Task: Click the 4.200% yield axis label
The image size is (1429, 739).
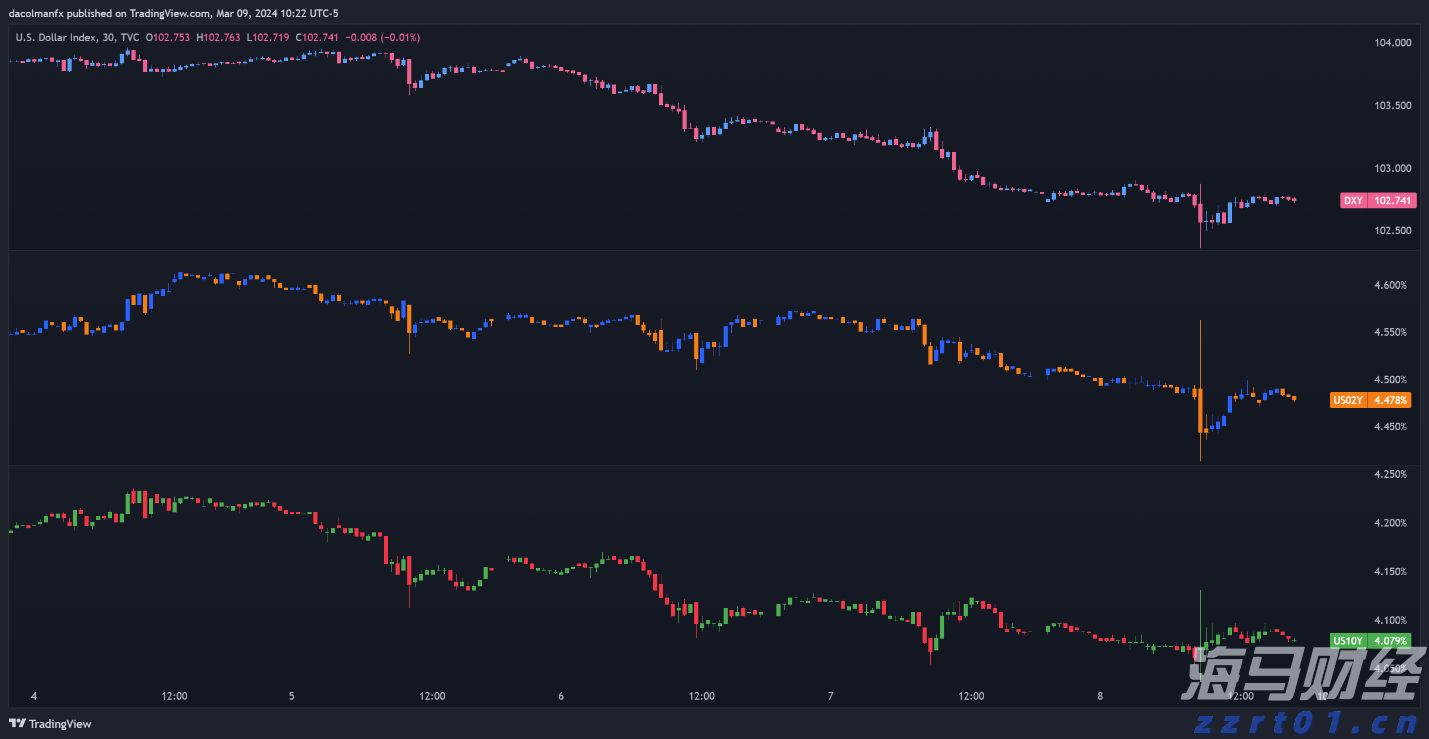Action: coord(1390,523)
